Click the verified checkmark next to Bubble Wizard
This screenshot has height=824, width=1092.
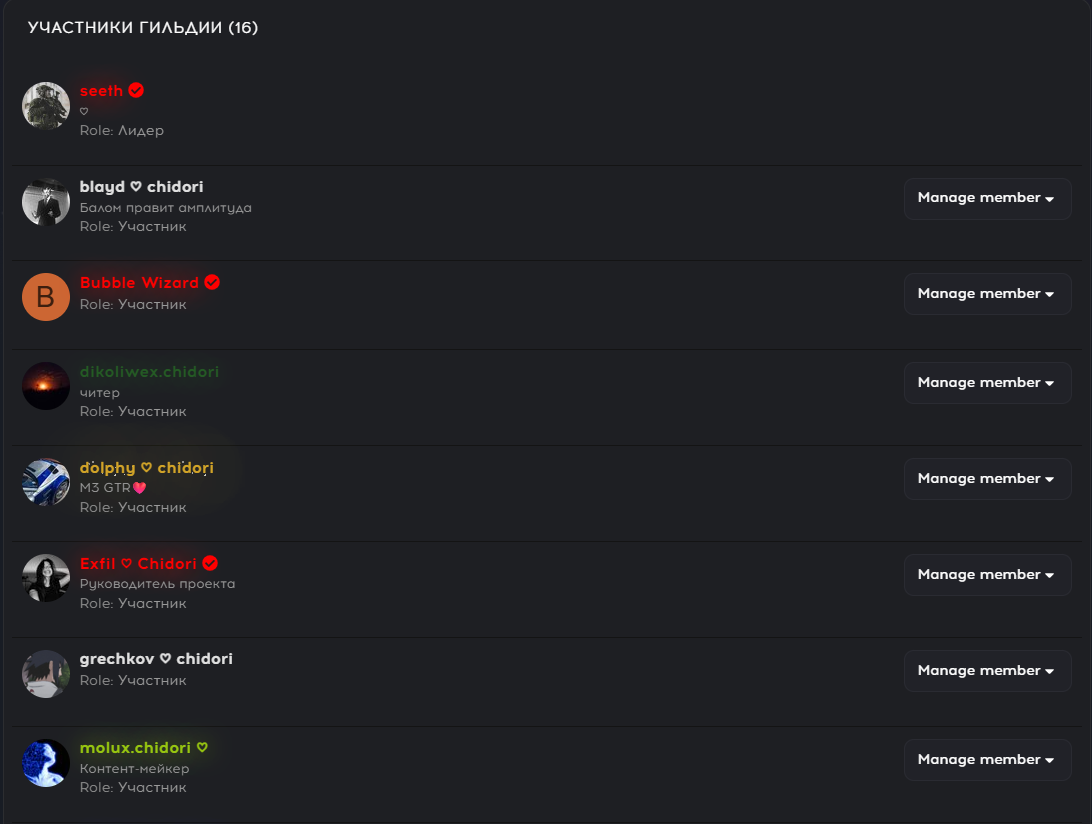point(211,282)
